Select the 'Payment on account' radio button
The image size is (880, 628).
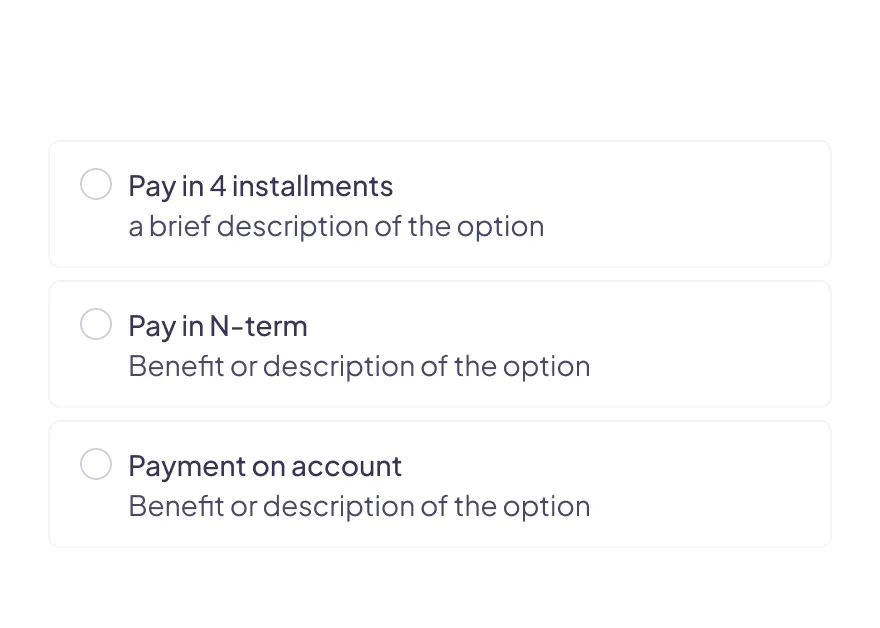(96, 464)
